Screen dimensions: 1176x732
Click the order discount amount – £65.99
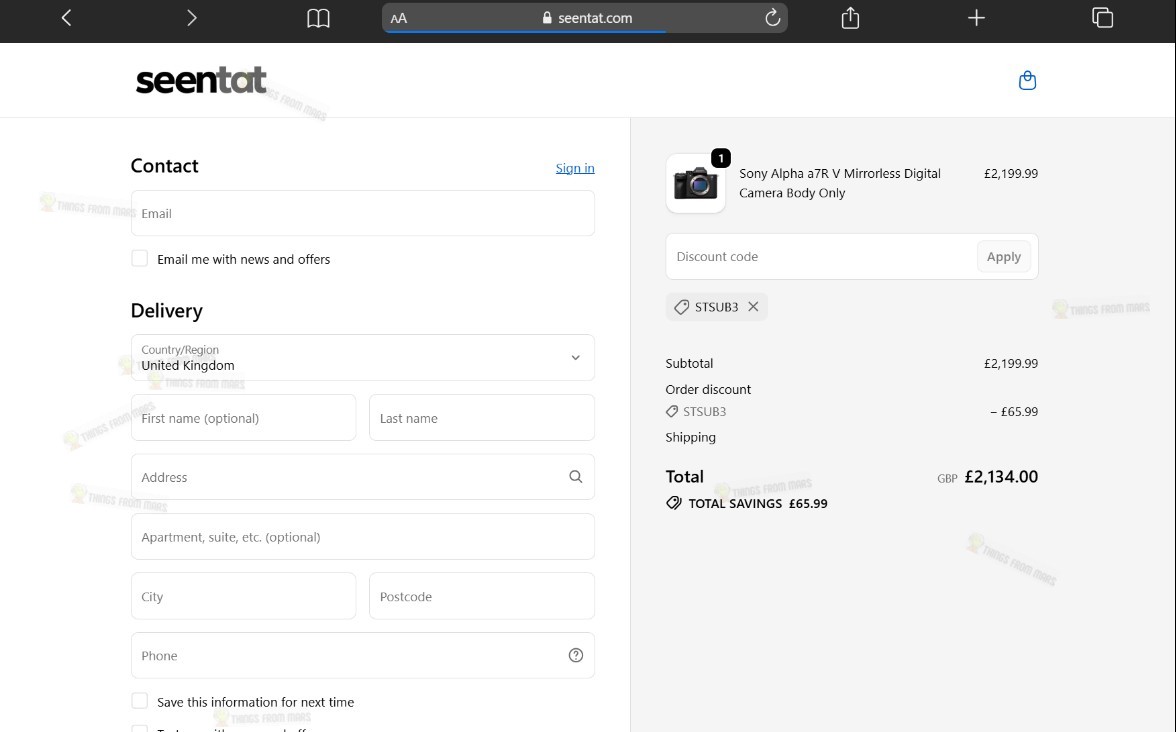pos(1013,411)
